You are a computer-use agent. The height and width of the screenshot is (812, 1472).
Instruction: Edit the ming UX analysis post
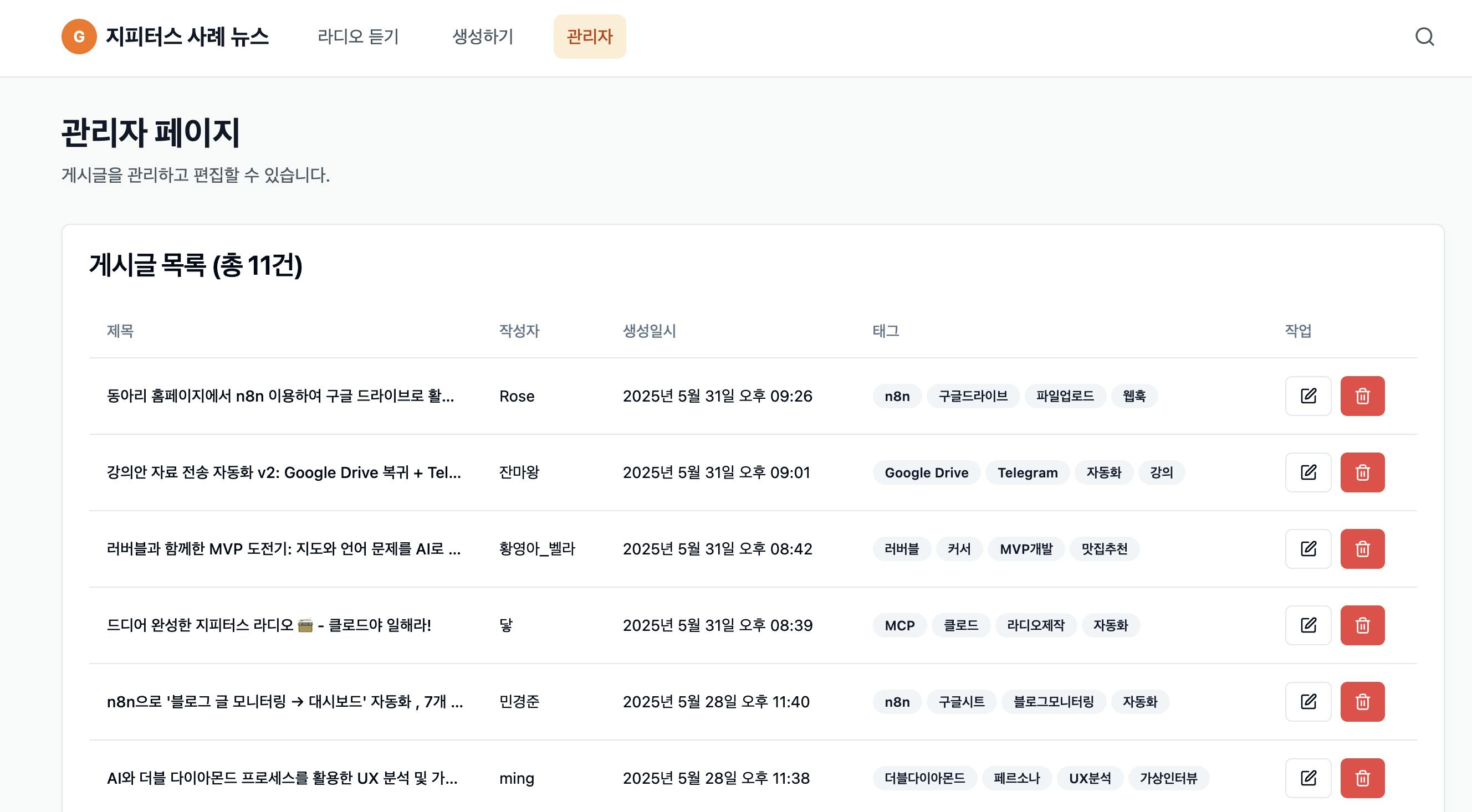[x=1308, y=778]
